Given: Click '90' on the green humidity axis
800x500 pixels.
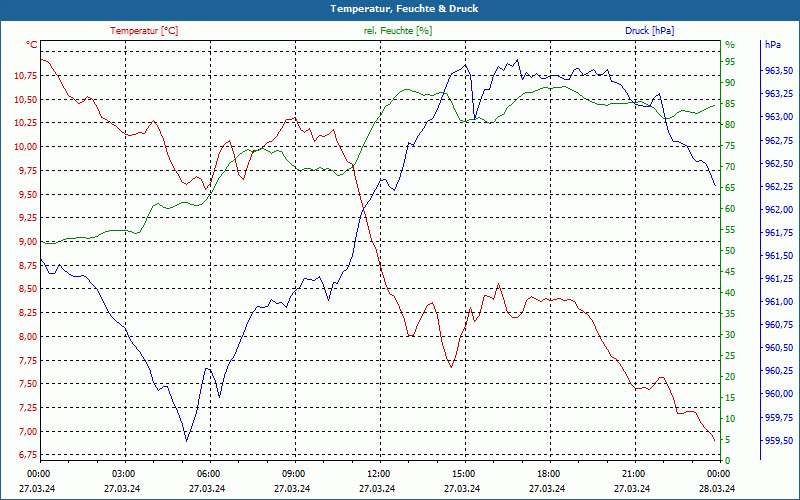Looking at the screenshot, I should click(730, 83).
